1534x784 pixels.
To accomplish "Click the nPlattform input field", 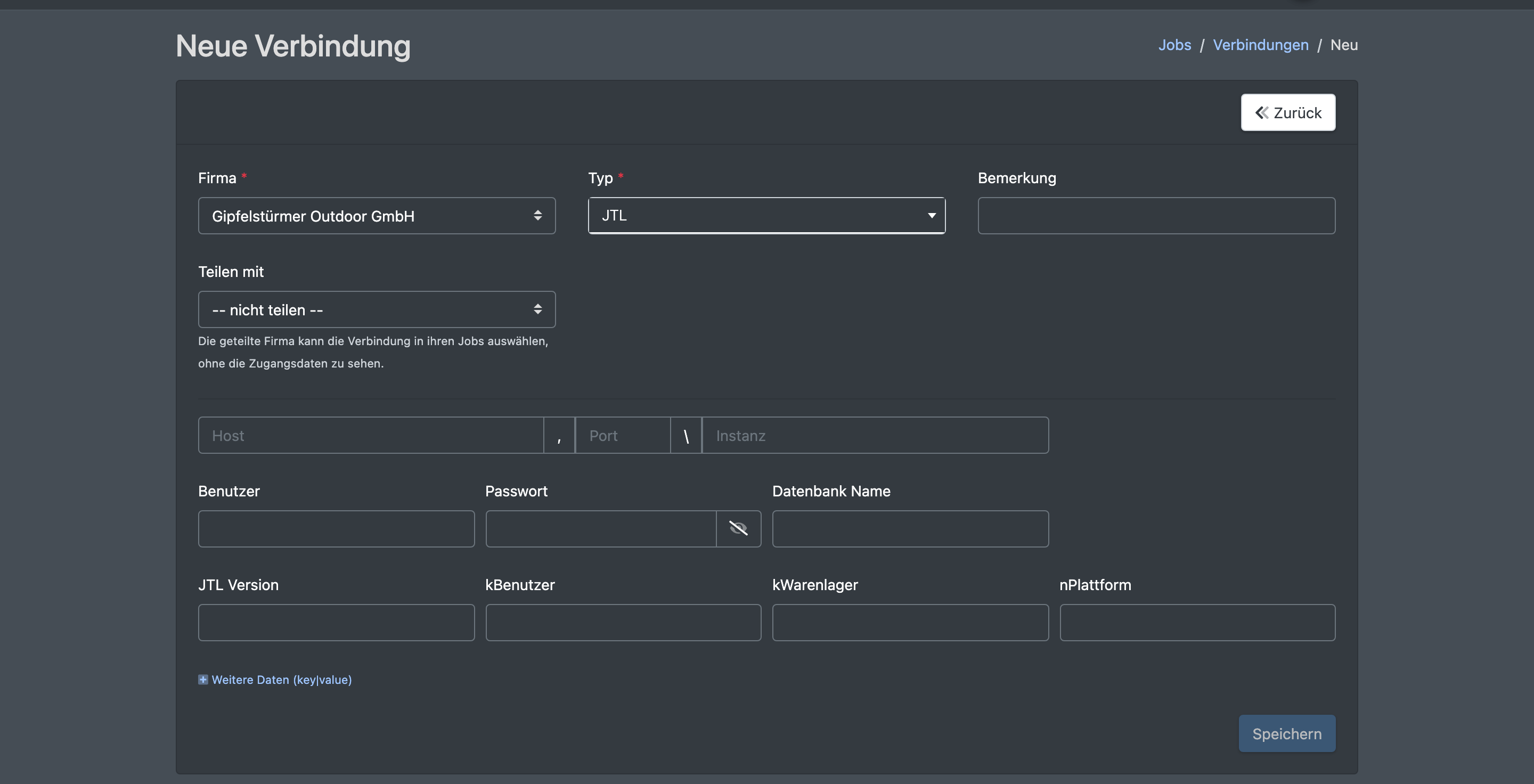I will pyautogui.click(x=1197, y=623).
